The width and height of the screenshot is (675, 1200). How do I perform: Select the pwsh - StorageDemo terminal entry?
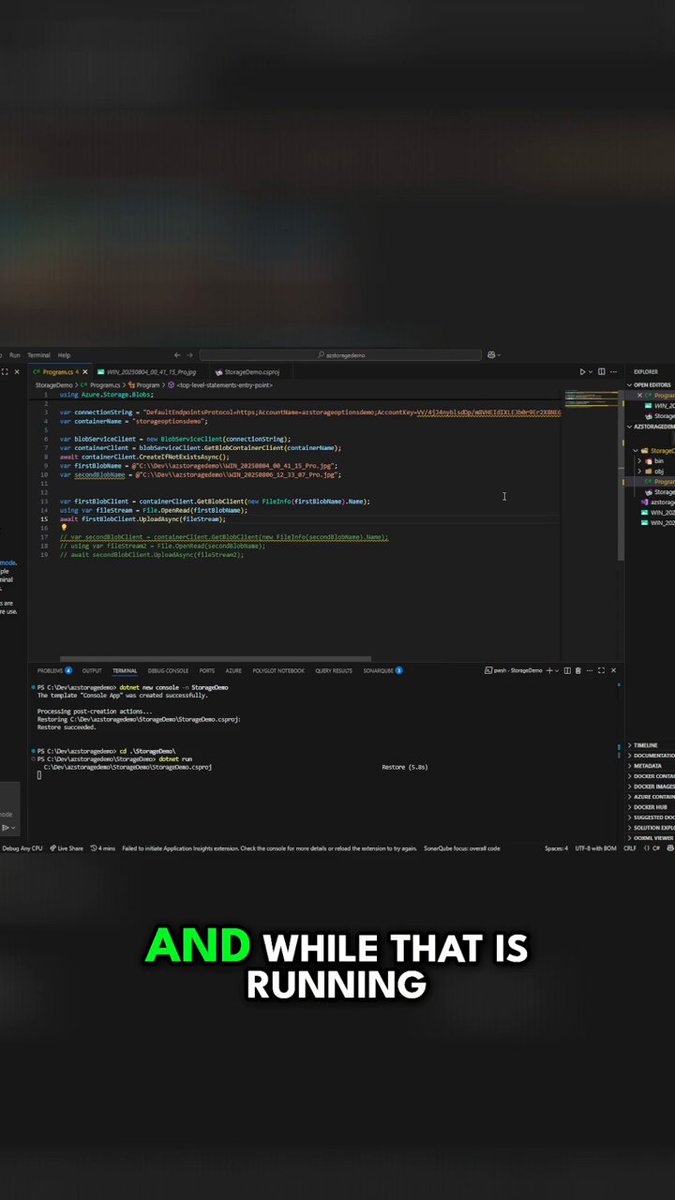click(512, 671)
